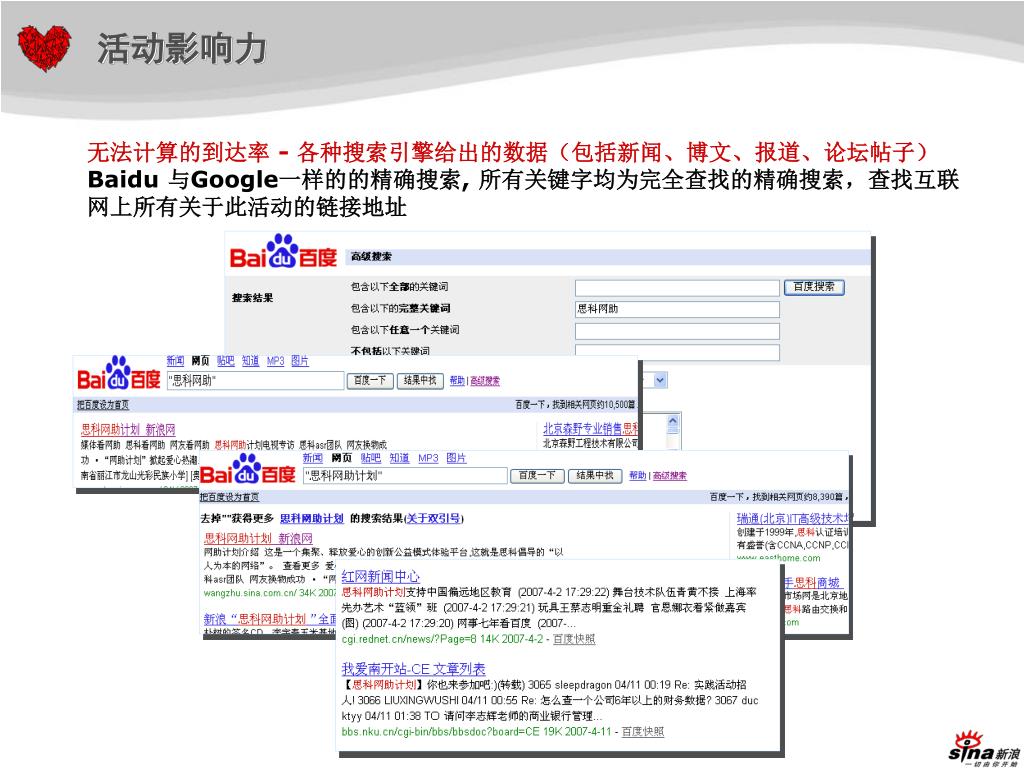Open the 关于双引号 link

[434, 519]
